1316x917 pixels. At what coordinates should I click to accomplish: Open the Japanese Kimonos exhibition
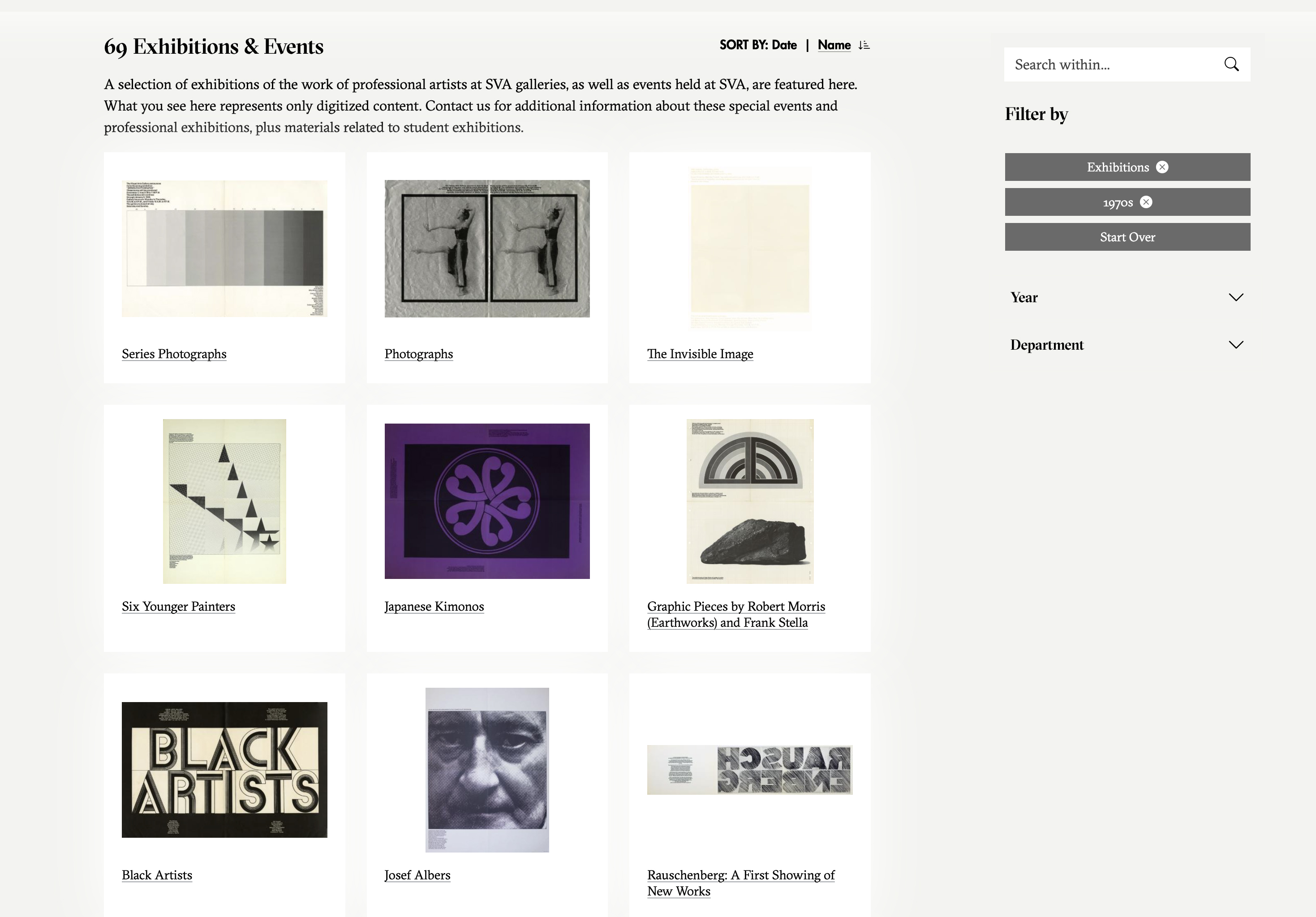tap(434, 606)
